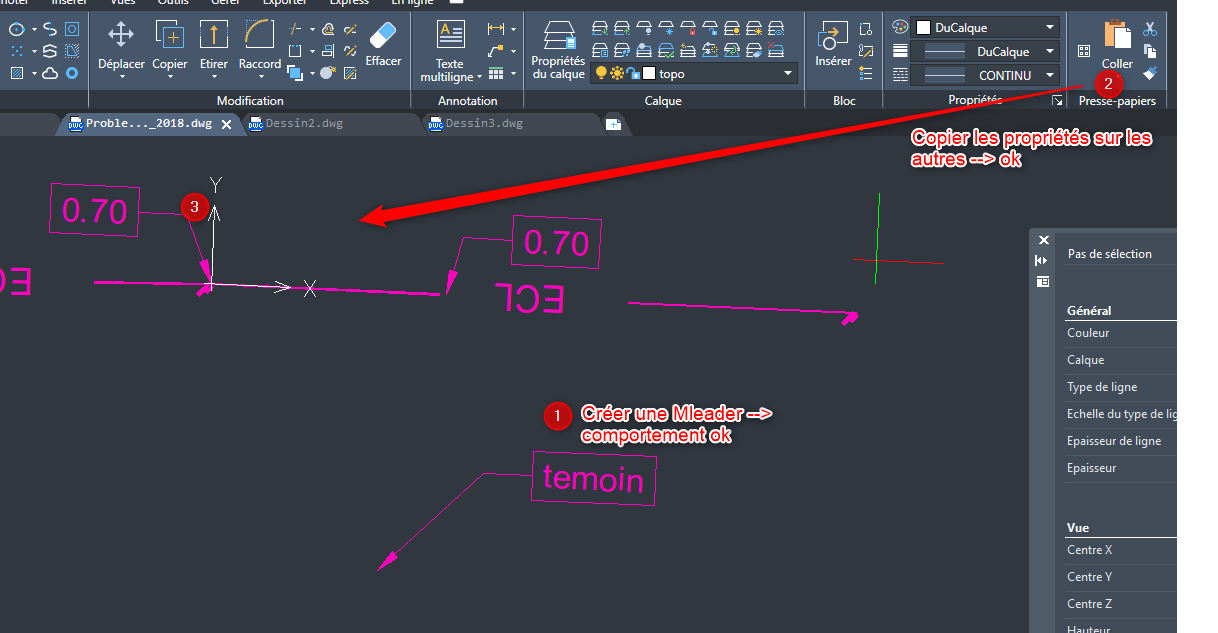The image size is (1218, 633).
Task: Activate the Etirer (stretch) tool
Action: point(214,45)
